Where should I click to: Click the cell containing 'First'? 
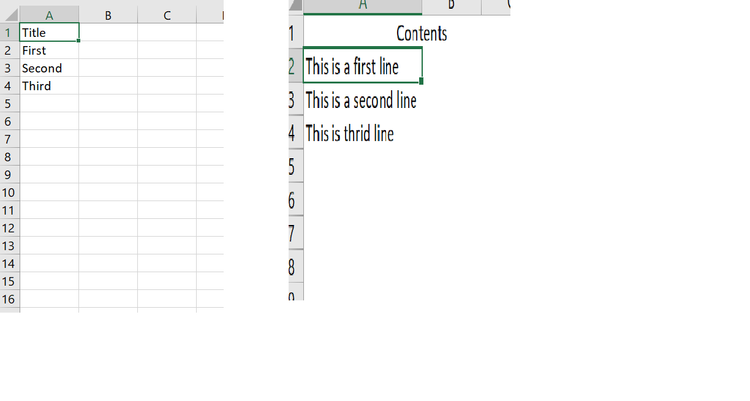tap(49, 50)
